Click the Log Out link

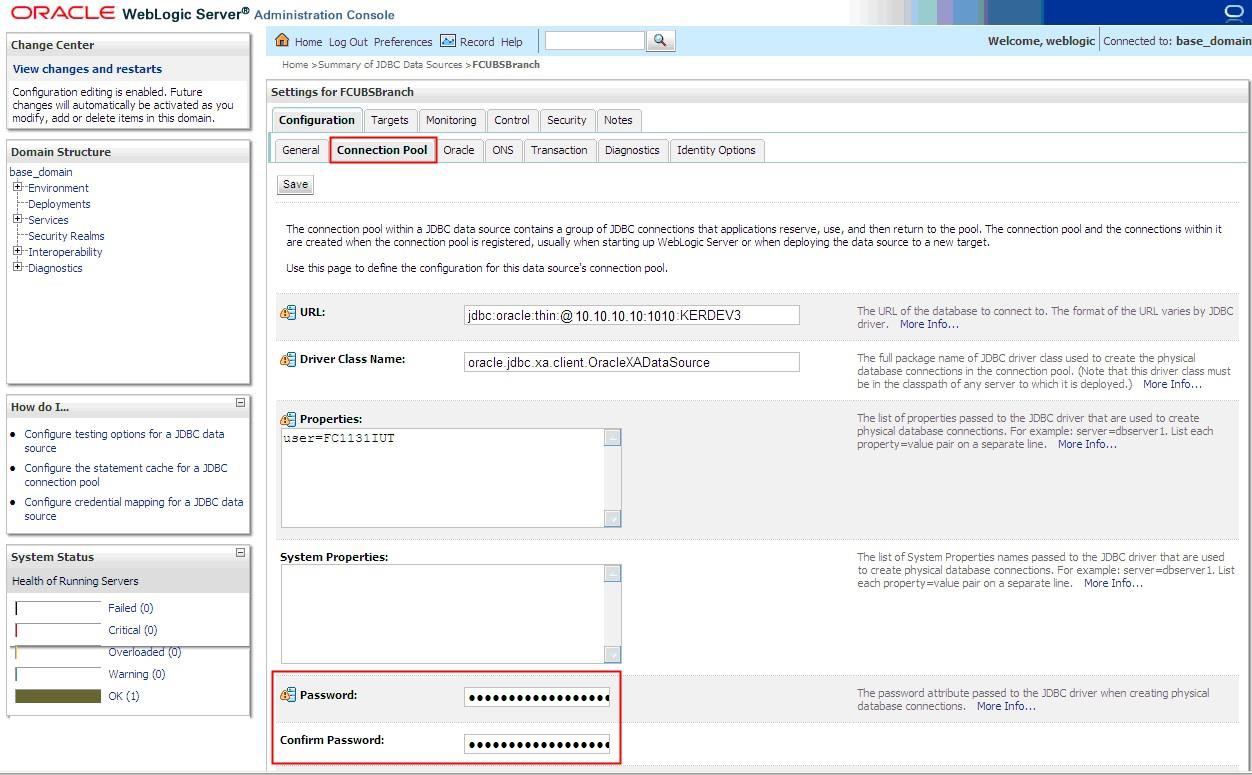348,42
